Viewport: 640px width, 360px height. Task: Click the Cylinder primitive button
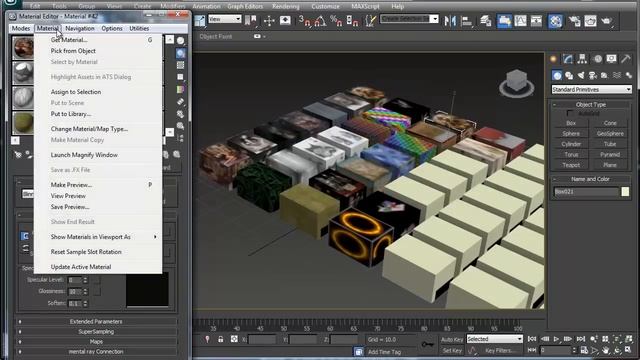point(571,144)
